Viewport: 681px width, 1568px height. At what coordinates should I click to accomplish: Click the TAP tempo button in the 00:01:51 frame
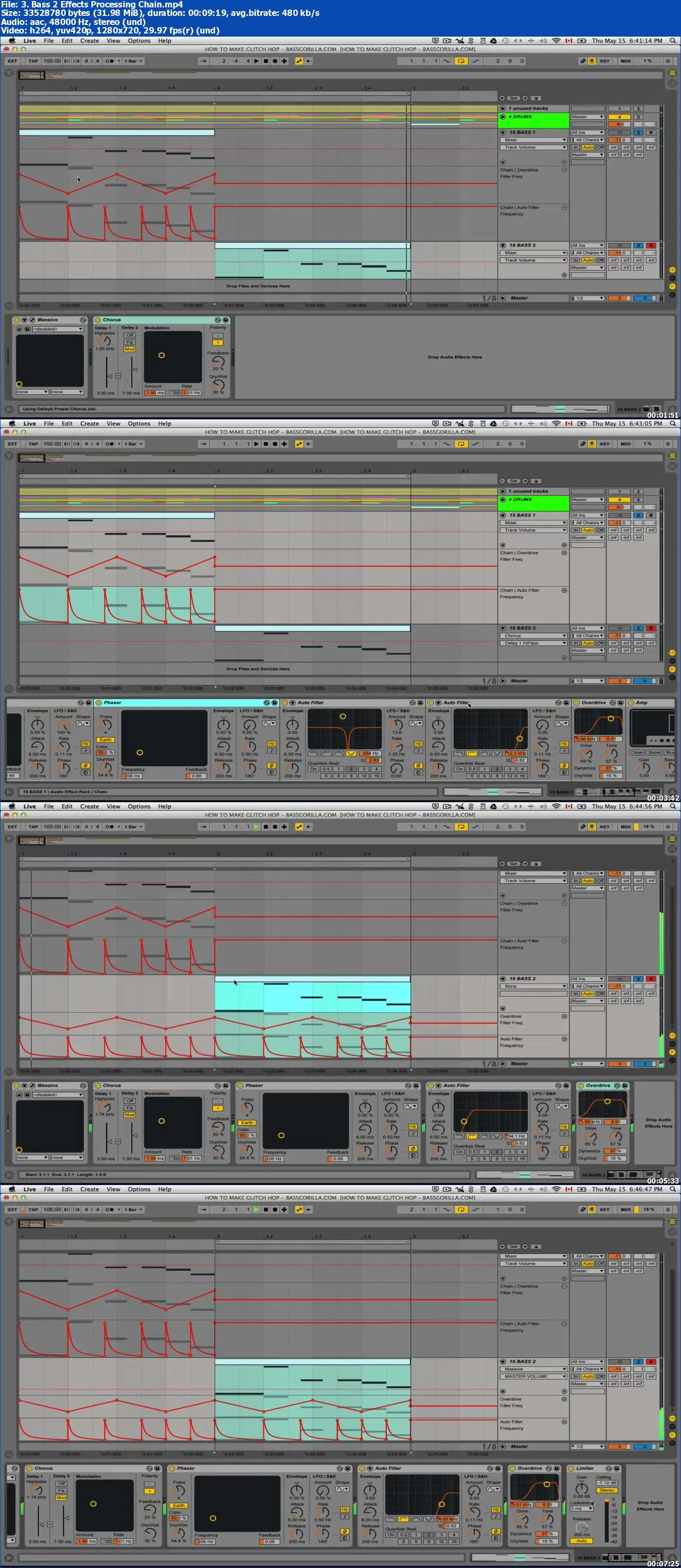coord(33,61)
